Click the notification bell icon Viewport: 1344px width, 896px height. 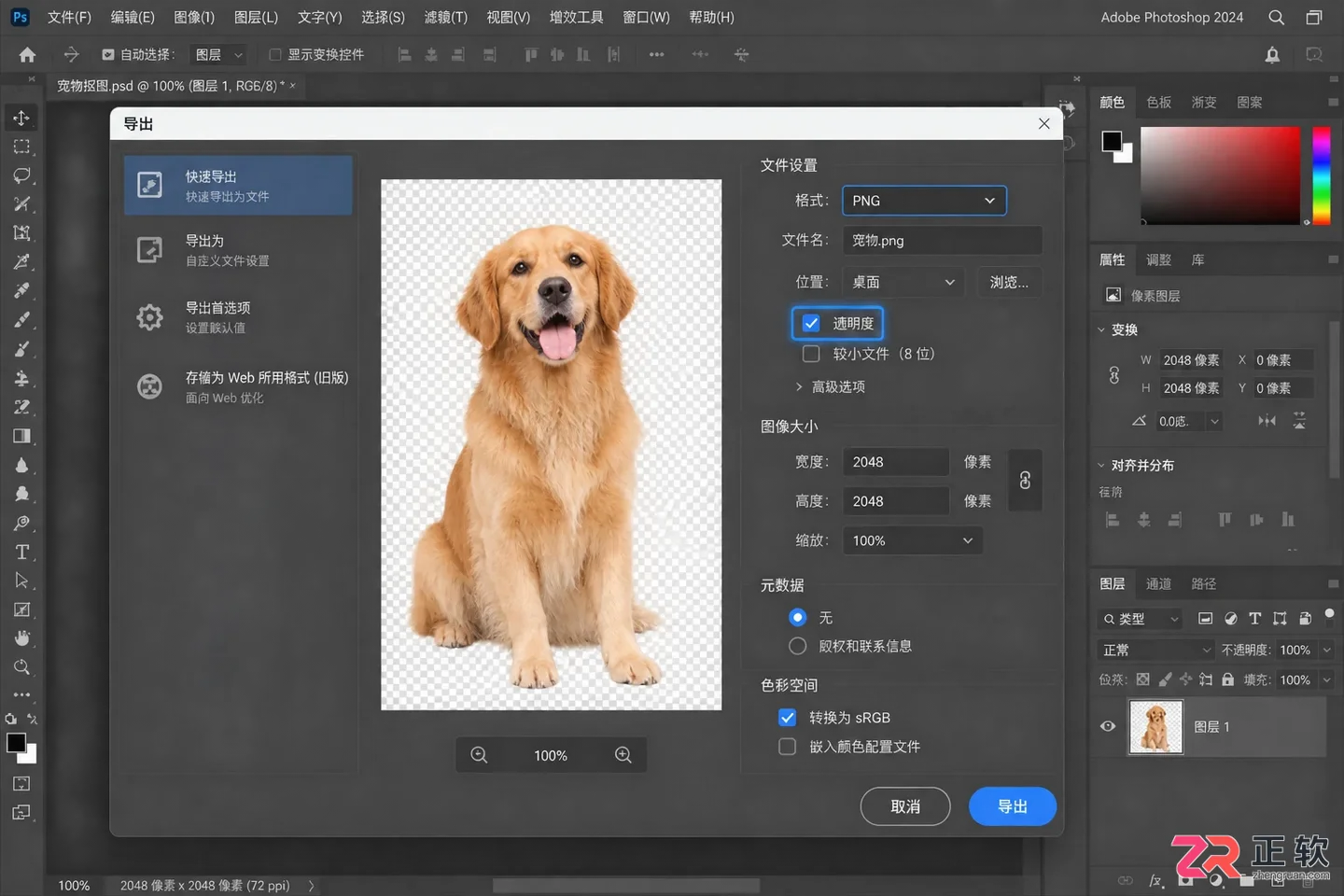pyautogui.click(x=1272, y=55)
